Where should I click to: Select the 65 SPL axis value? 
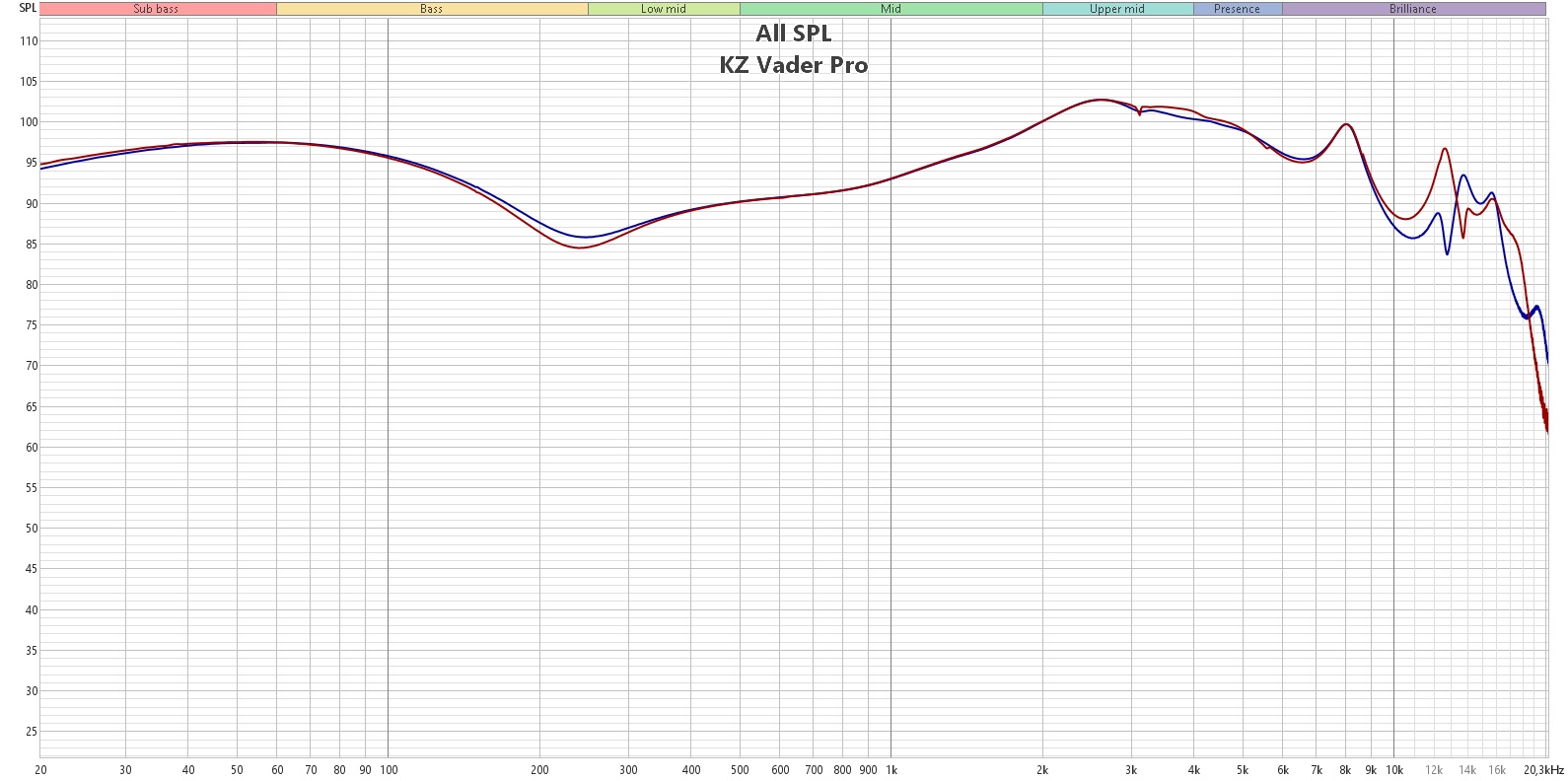tap(32, 407)
